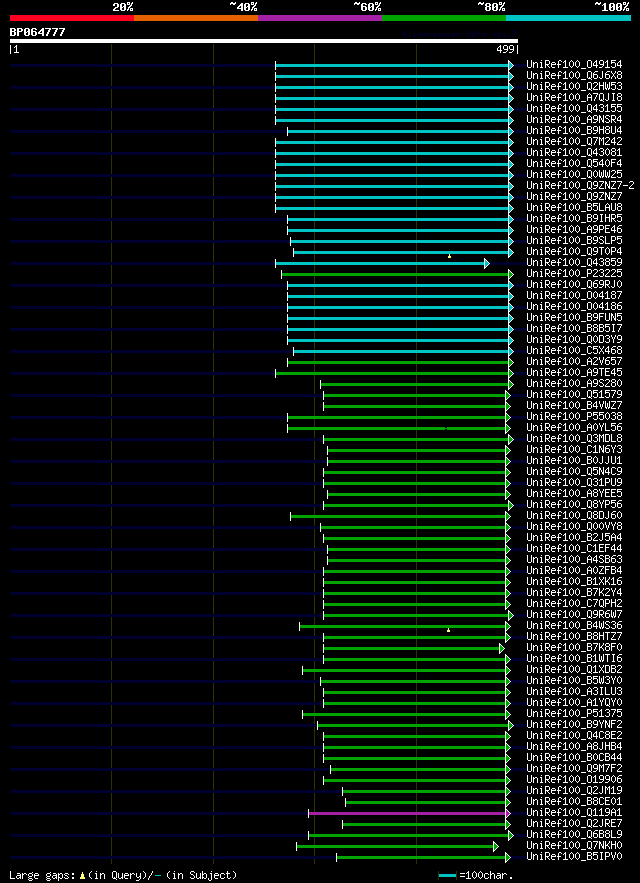Select the UniRef100_B5LAU8 label
This screenshot has width=640, height=883.
[x=574, y=208]
